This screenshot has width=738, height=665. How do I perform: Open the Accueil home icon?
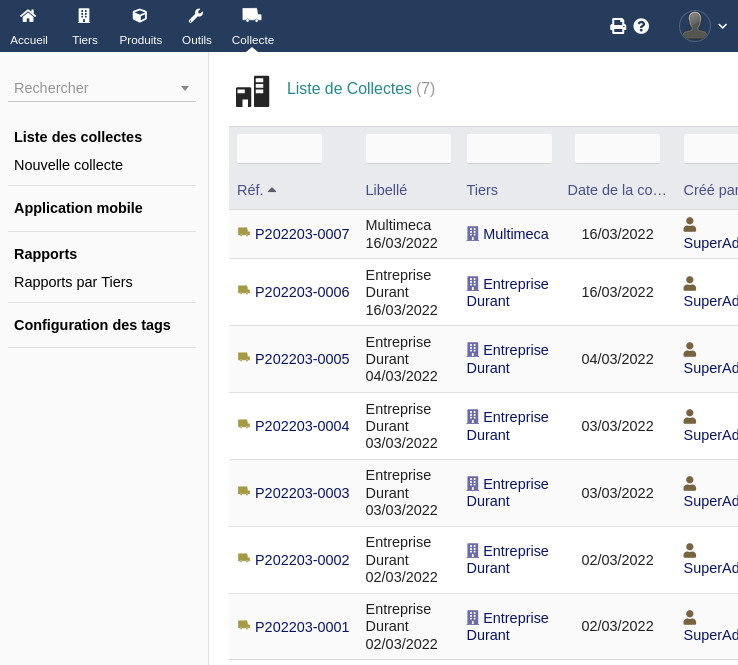click(29, 16)
